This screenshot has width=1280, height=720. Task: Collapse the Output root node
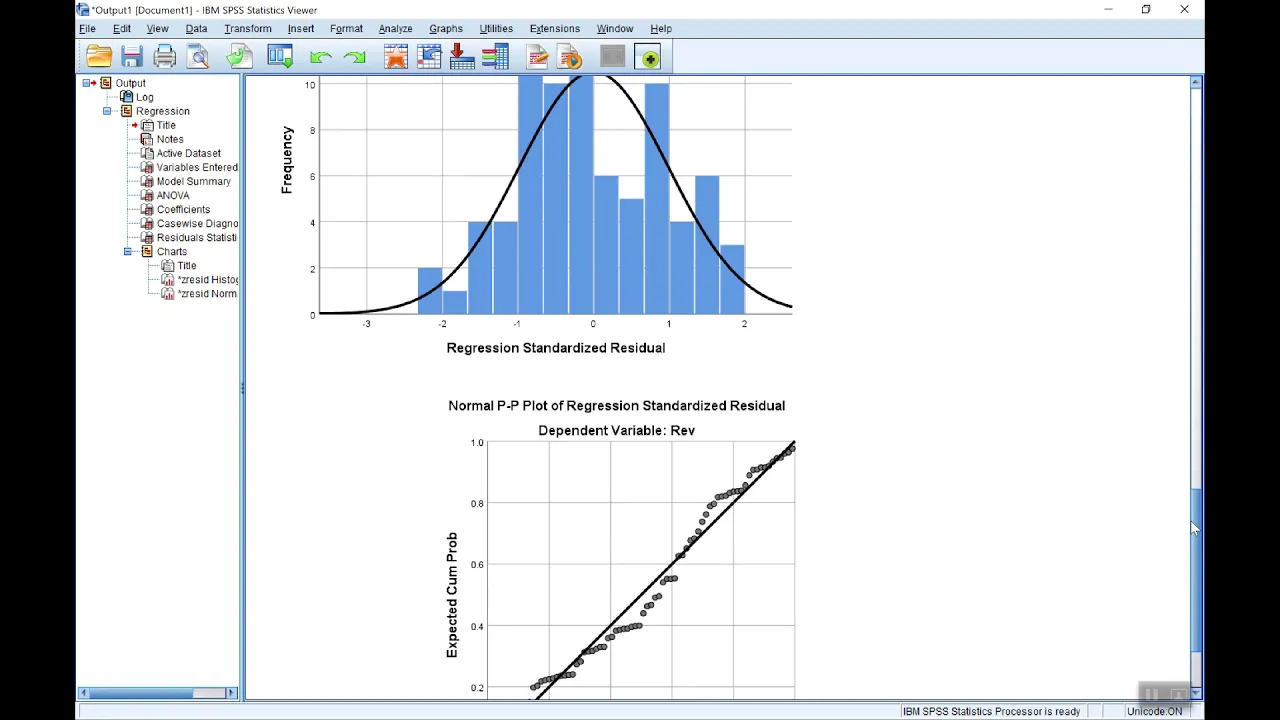[x=87, y=83]
